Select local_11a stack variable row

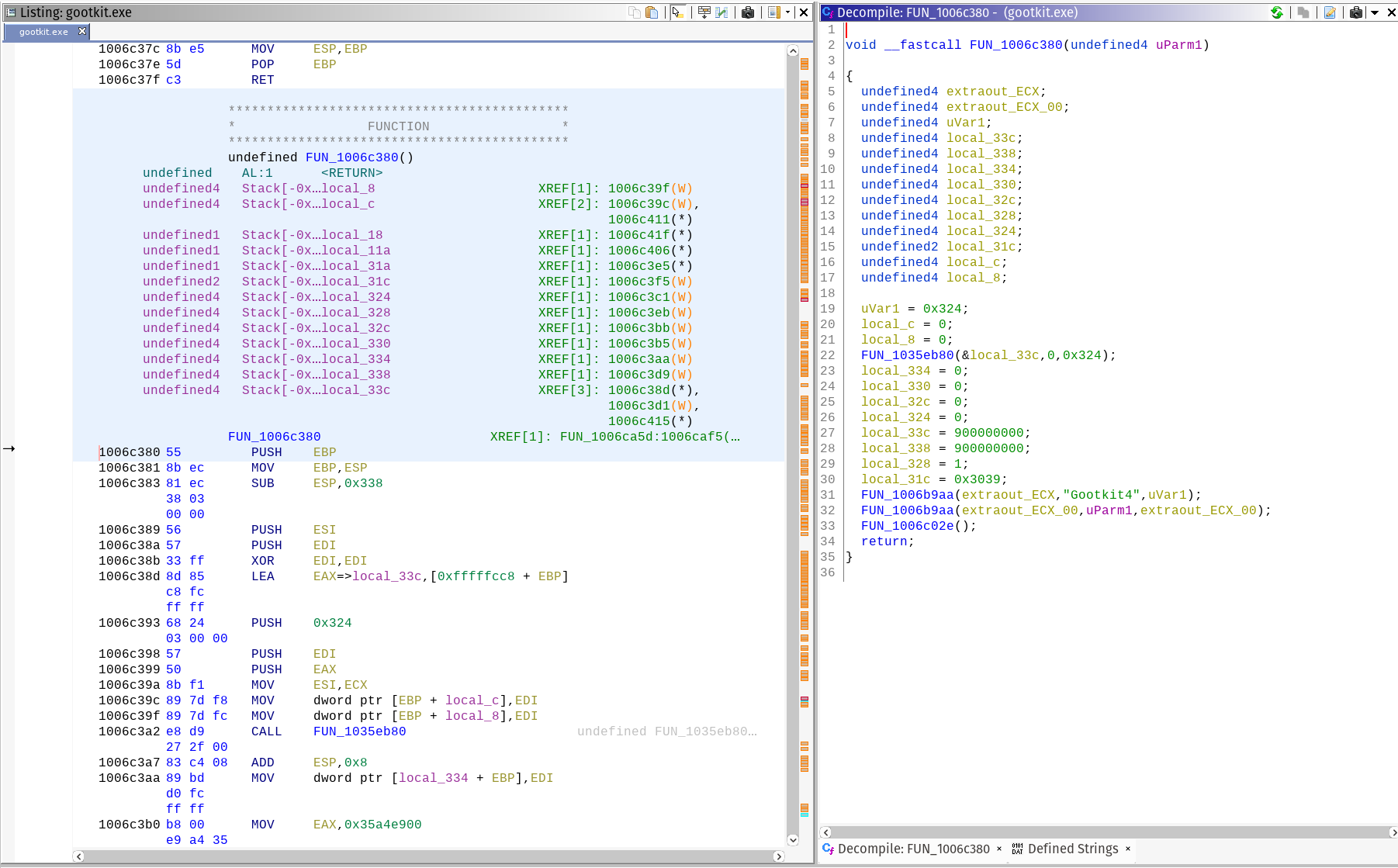(x=418, y=251)
